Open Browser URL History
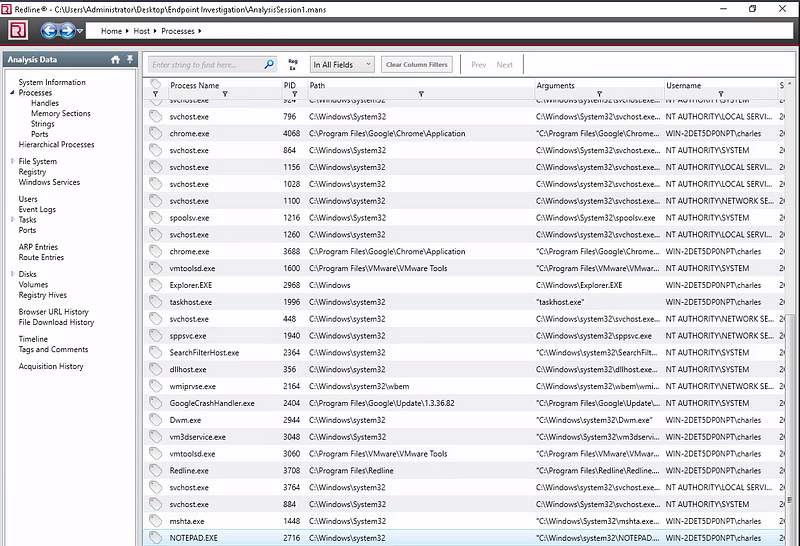This screenshot has height=546, width=800. 54,311
